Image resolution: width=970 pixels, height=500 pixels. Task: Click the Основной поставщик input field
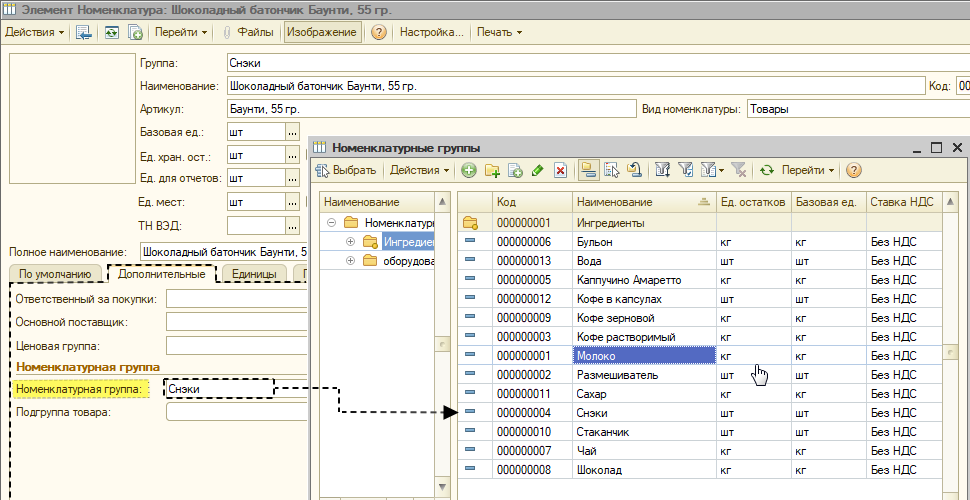coord(237,322)
